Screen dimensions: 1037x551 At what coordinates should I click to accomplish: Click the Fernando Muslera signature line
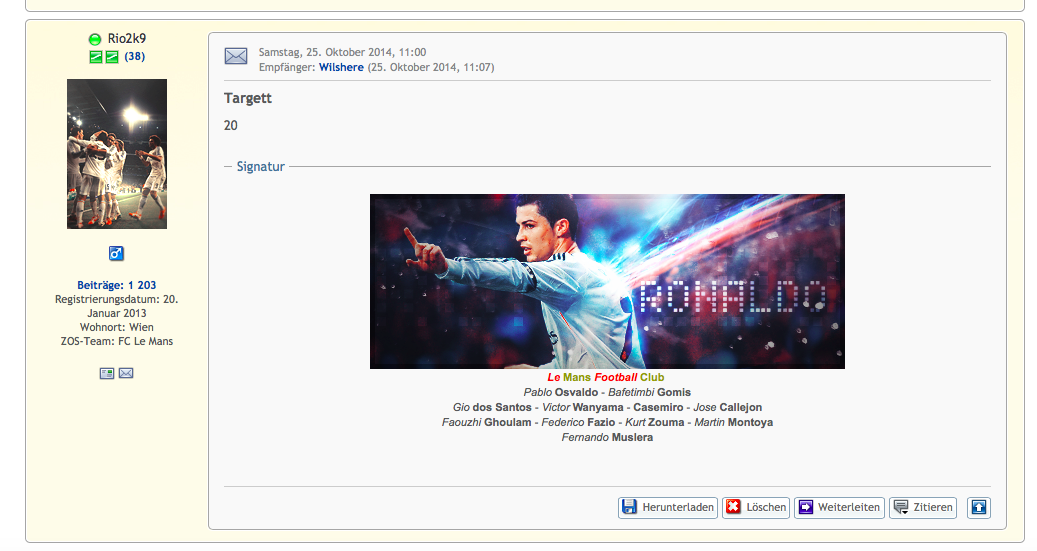[x=607, y=437]
